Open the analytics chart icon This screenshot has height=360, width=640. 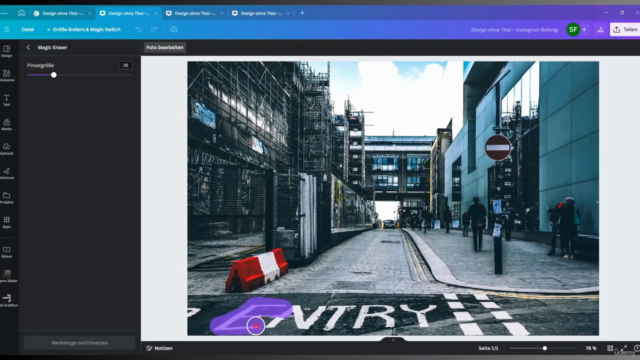coord(600,29)
